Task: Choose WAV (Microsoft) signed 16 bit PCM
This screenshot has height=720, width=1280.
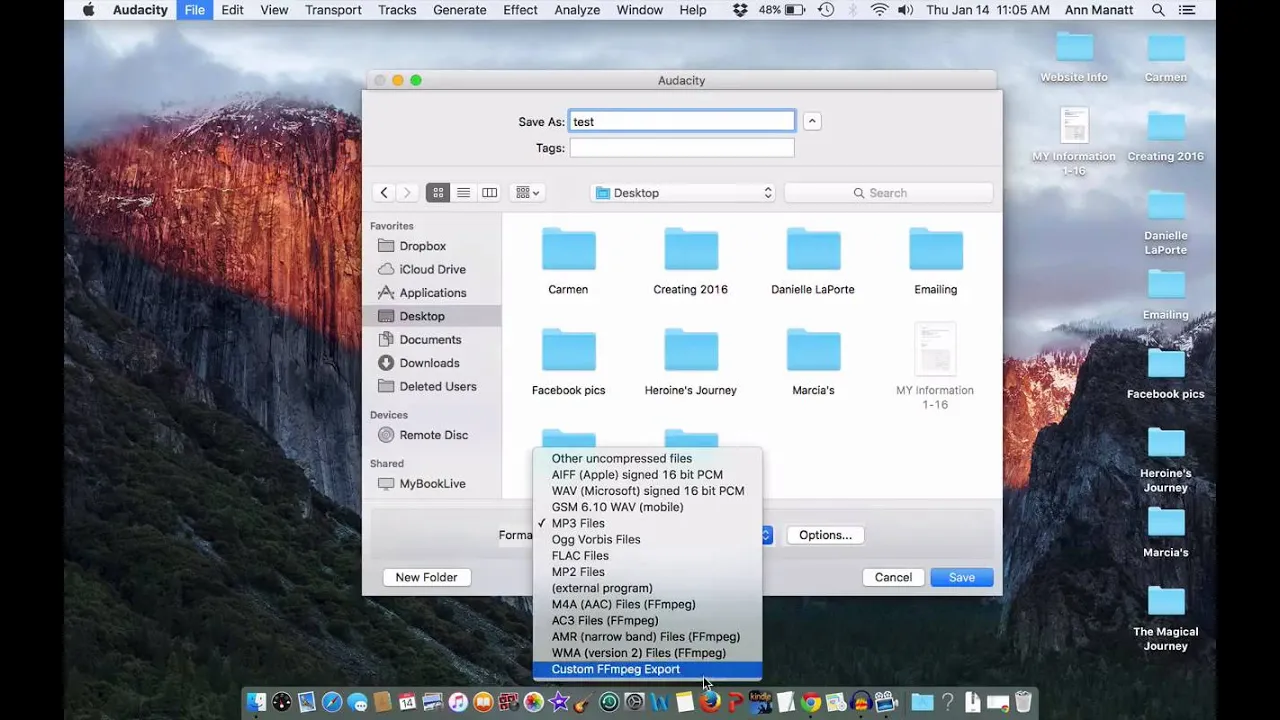Action: [647, 491]
